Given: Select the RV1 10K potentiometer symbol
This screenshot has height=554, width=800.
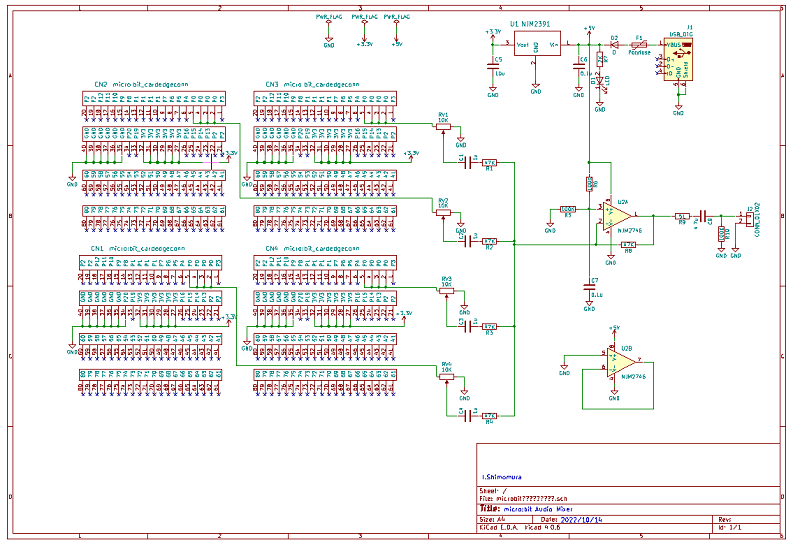Looking at the screenshot, I should [x=444, y=127].
